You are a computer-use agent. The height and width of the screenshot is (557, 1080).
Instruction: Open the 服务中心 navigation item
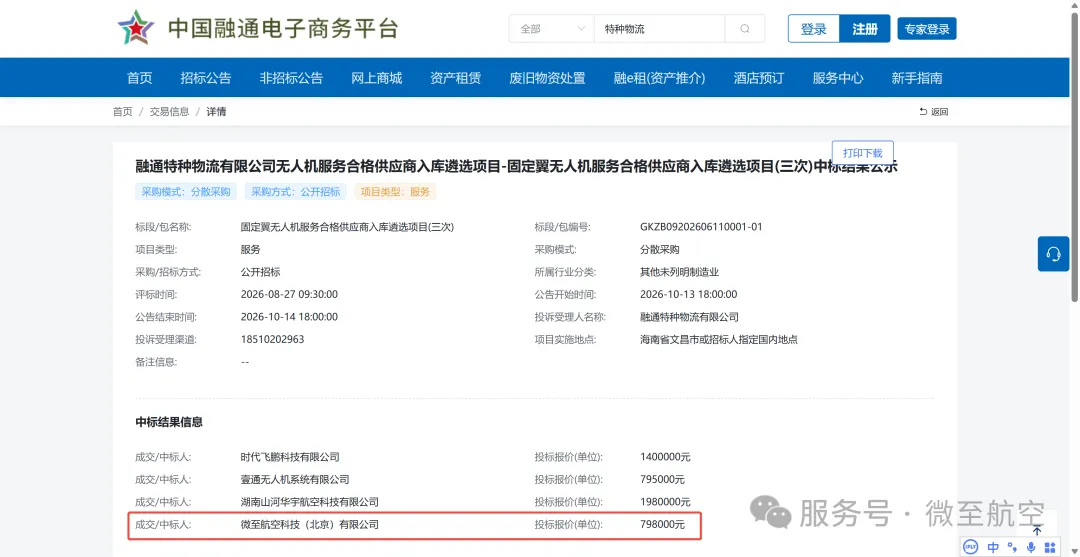coord(838,78)
